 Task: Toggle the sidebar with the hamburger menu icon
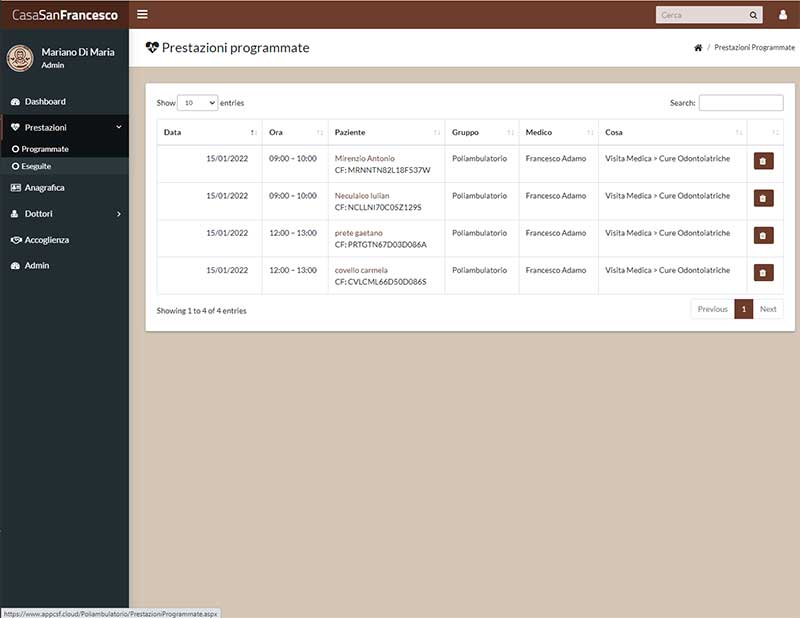pyautogui.click(x=142, y=14)
